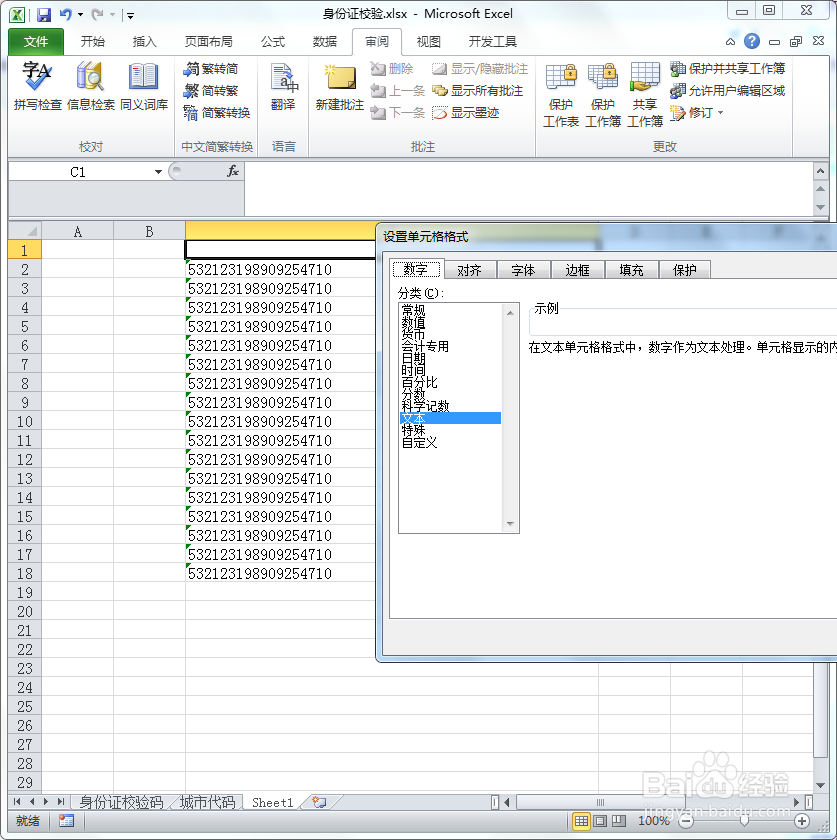
Task: Click Protect Workbook (保护工作簿)
Action: pyautogui.click(x=603, y=95)
